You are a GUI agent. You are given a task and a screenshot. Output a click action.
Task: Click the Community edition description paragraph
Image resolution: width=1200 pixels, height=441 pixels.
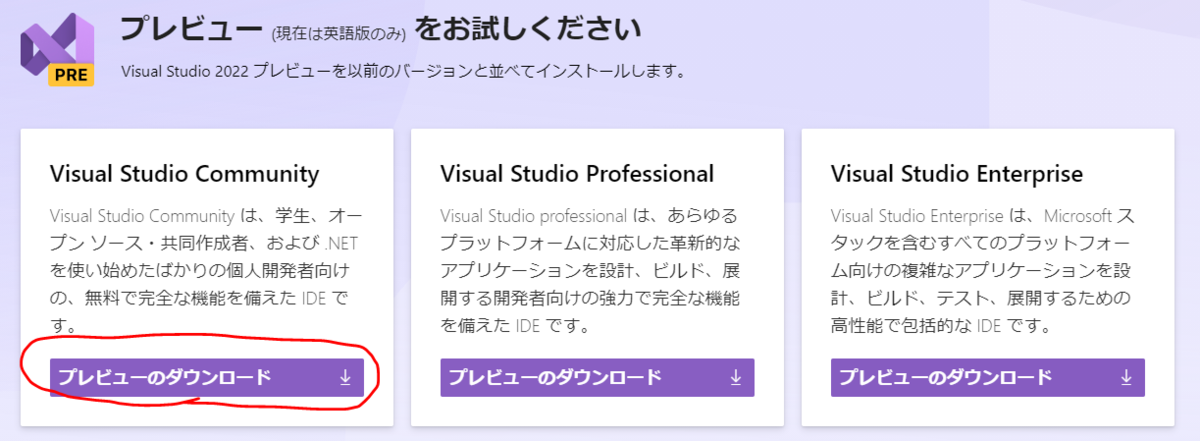point(205,271)
